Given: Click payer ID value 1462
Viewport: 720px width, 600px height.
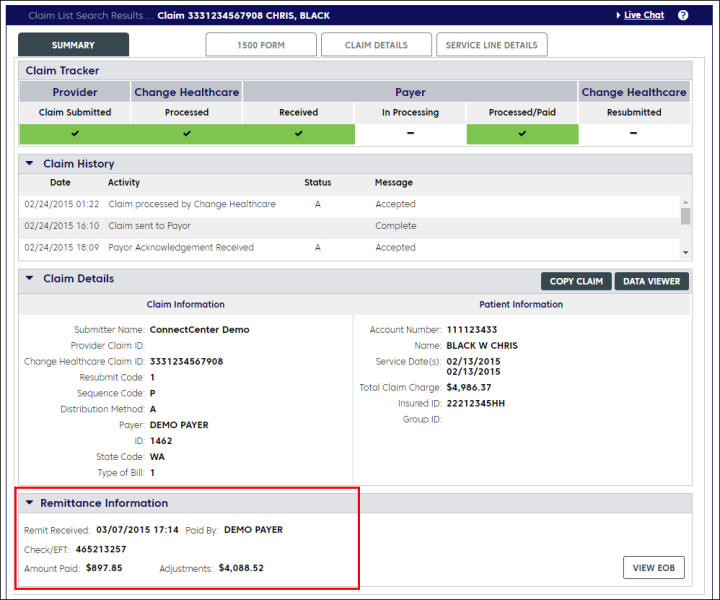Looking at the screenshot, I should pyautogui.click(x=161, y=441).
